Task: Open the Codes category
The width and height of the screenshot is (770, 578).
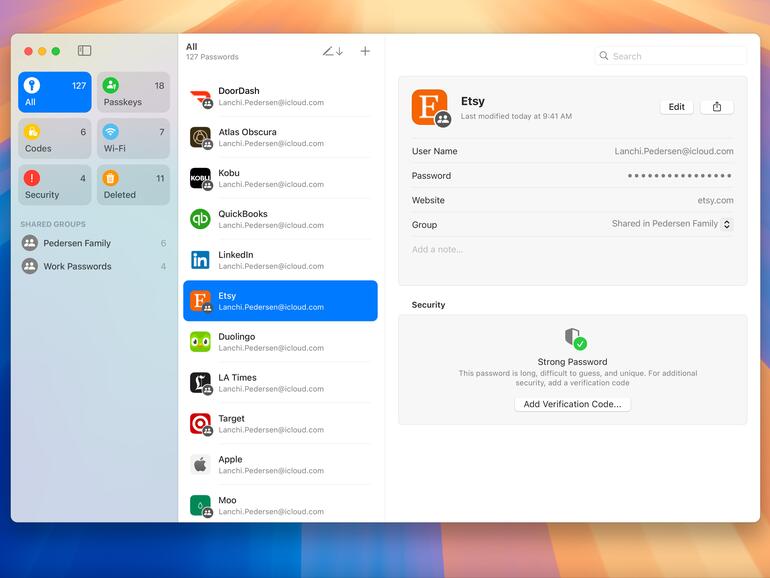Action: [x=55, y=138]
